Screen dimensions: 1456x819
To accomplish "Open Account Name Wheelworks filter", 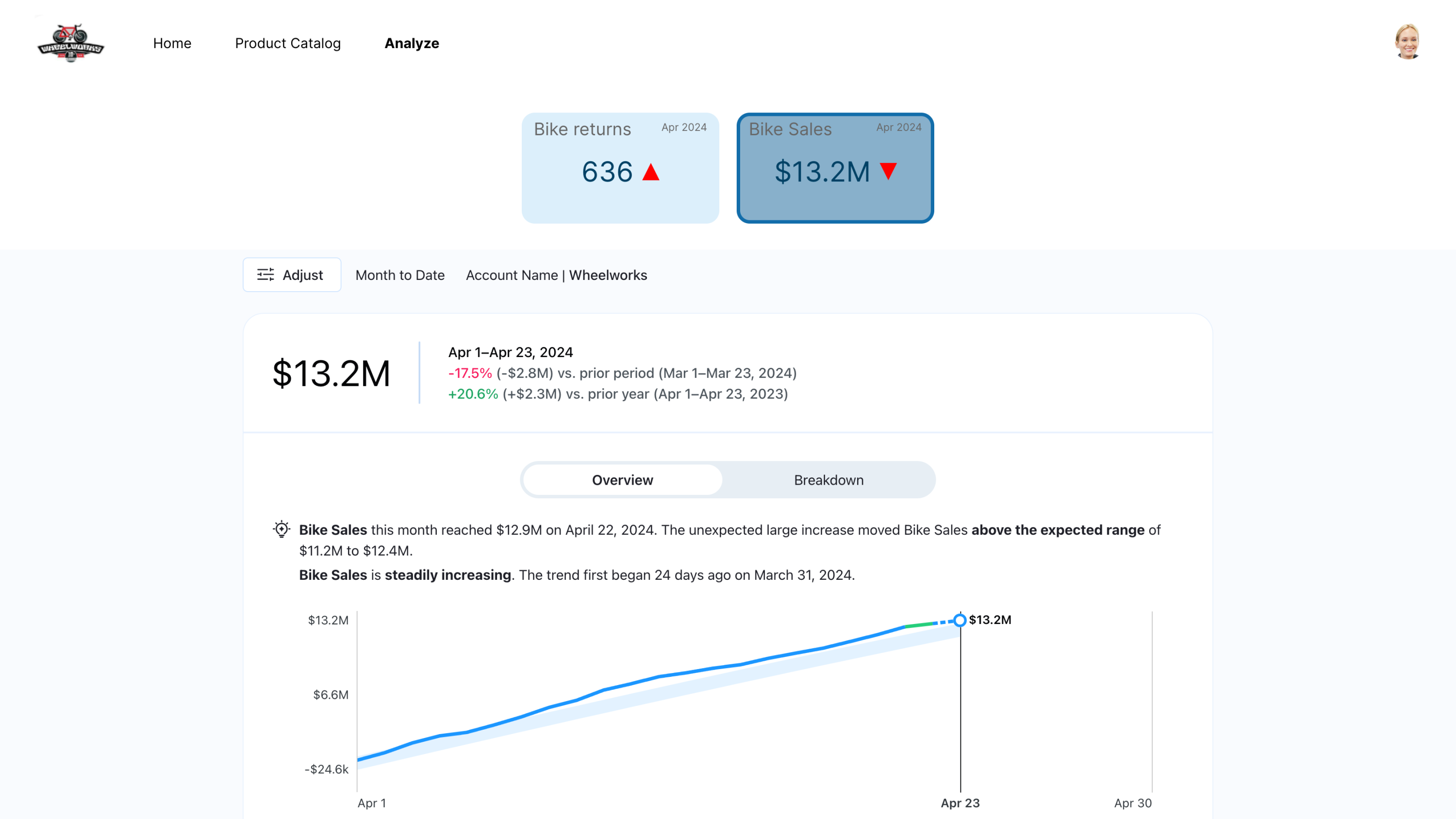I will tap(556, 275).
